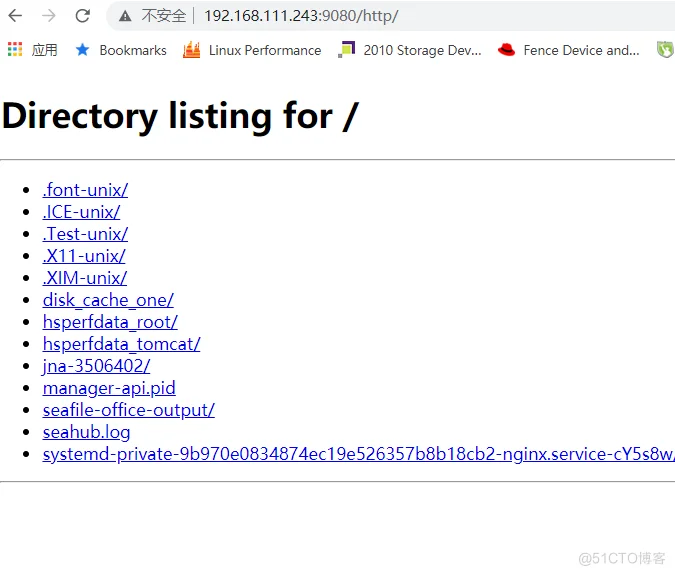
Task: Open the .X11-unix/ directory link
Action: pos(84,256)
